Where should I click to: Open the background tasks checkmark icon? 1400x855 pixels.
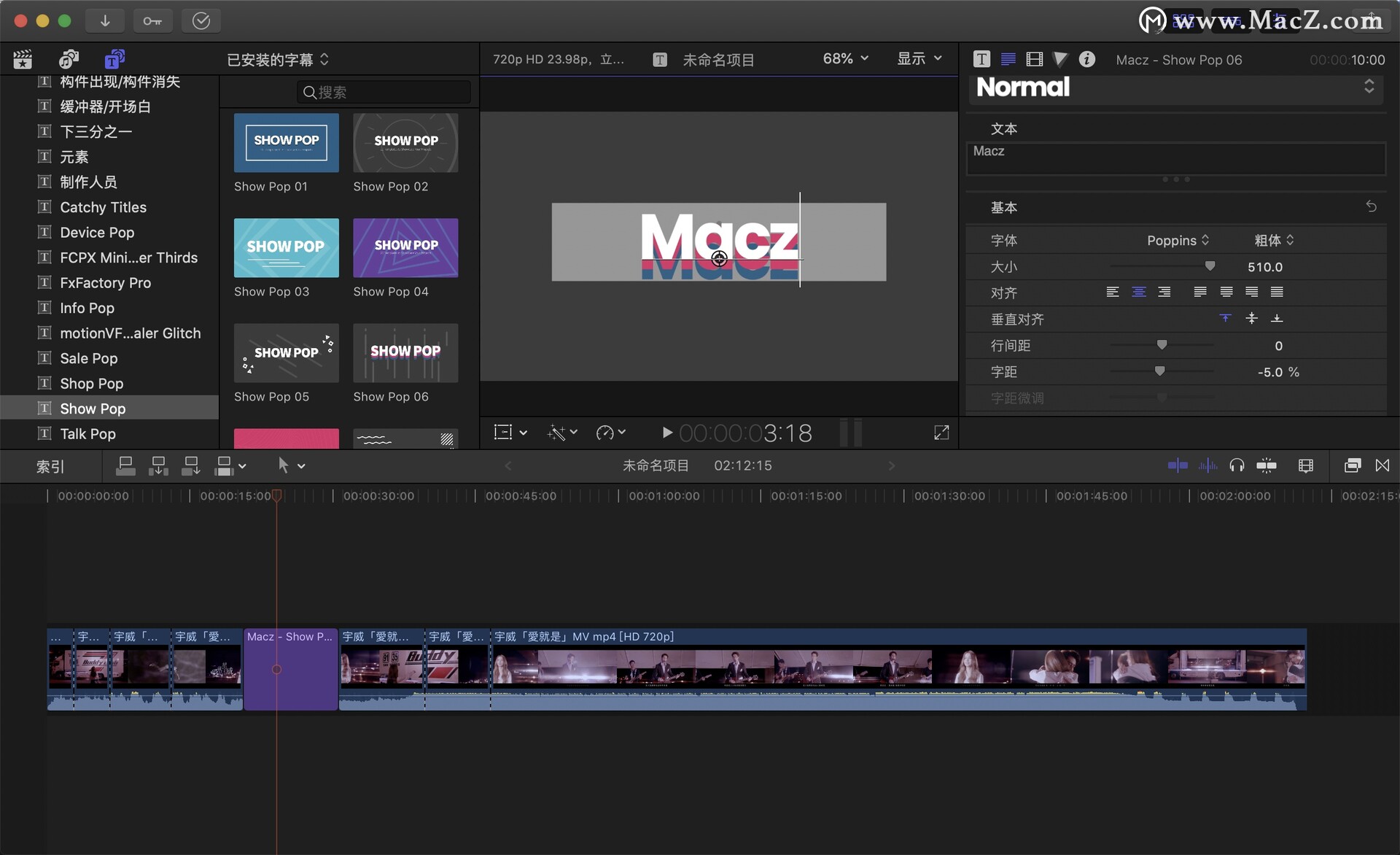coord(201,21)
